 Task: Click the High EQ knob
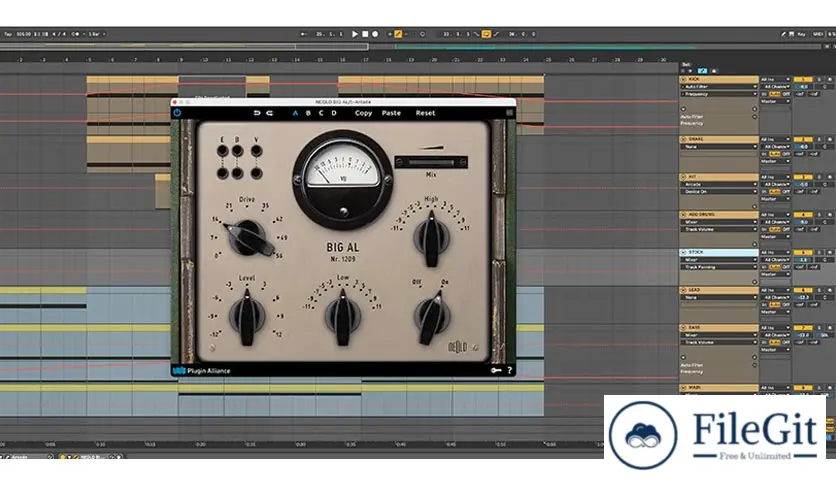431,238
